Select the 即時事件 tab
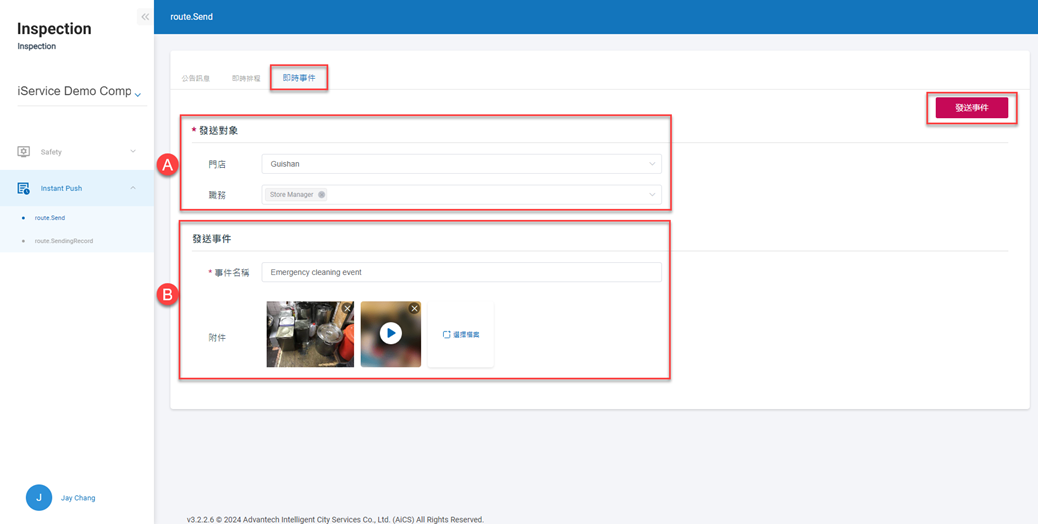The height and width of the screenshot is (524, 1038). (299, 78)
